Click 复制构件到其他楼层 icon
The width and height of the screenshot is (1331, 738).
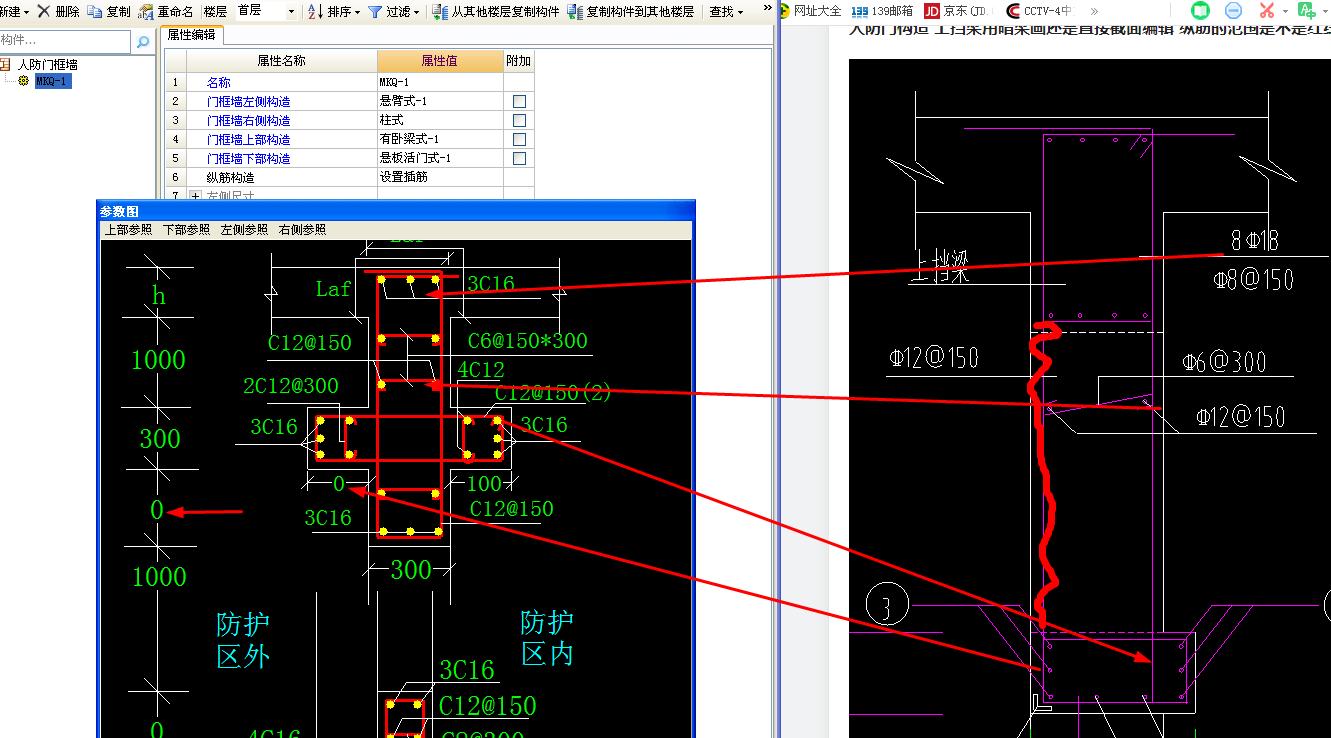pyautogui.click(x=575, y=11)
